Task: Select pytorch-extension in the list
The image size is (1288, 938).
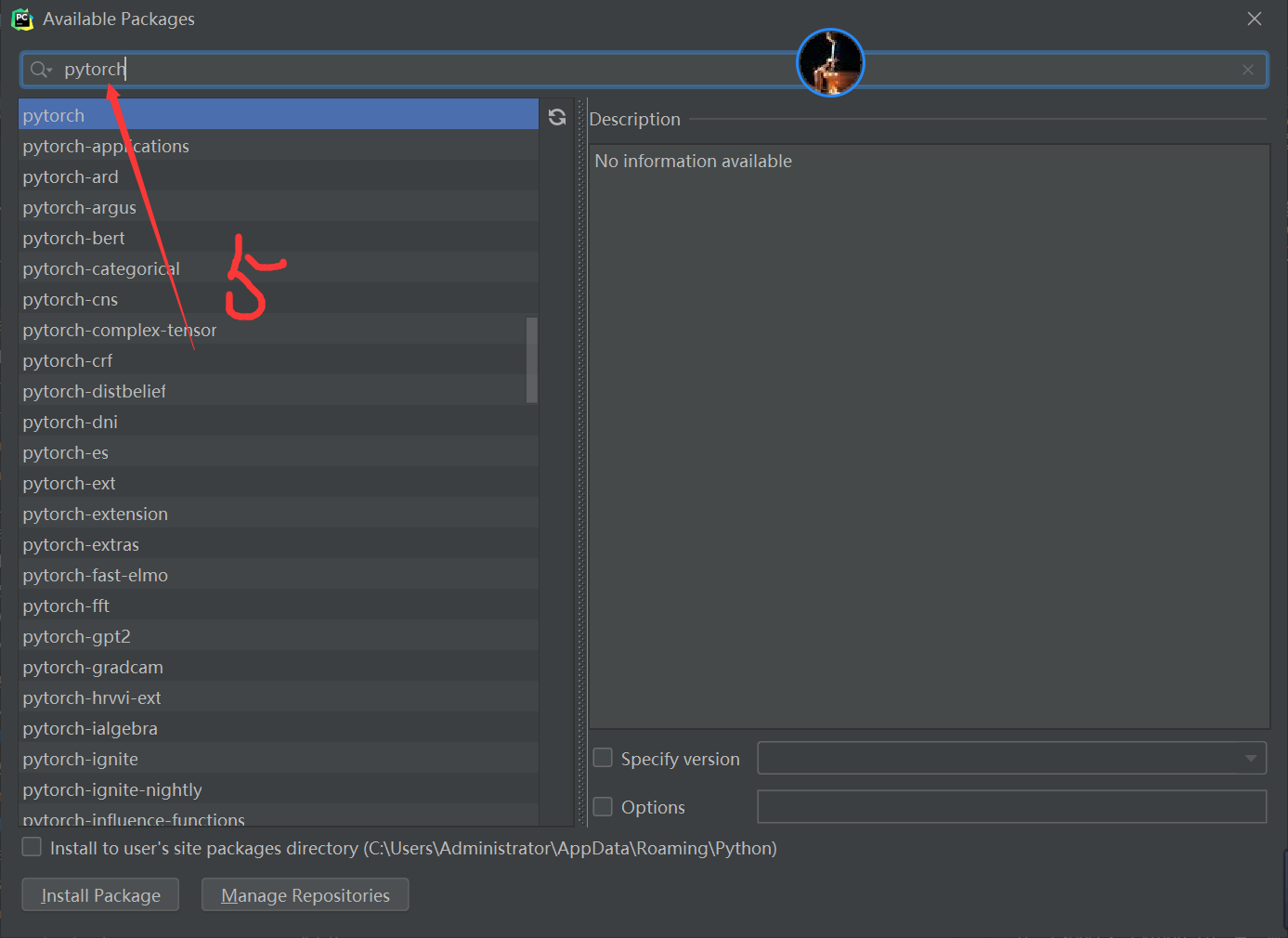Action: (279, 514)
